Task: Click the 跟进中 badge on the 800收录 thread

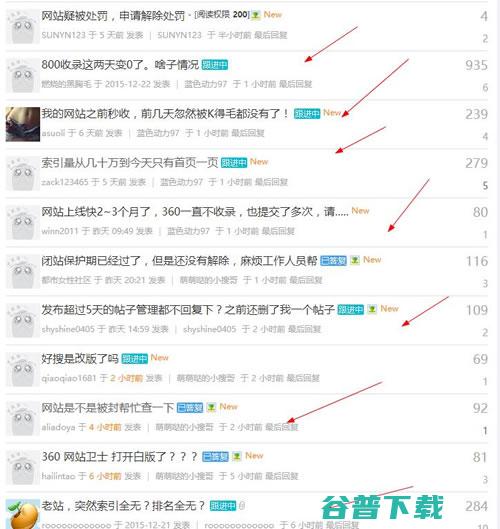Action: 215,65
